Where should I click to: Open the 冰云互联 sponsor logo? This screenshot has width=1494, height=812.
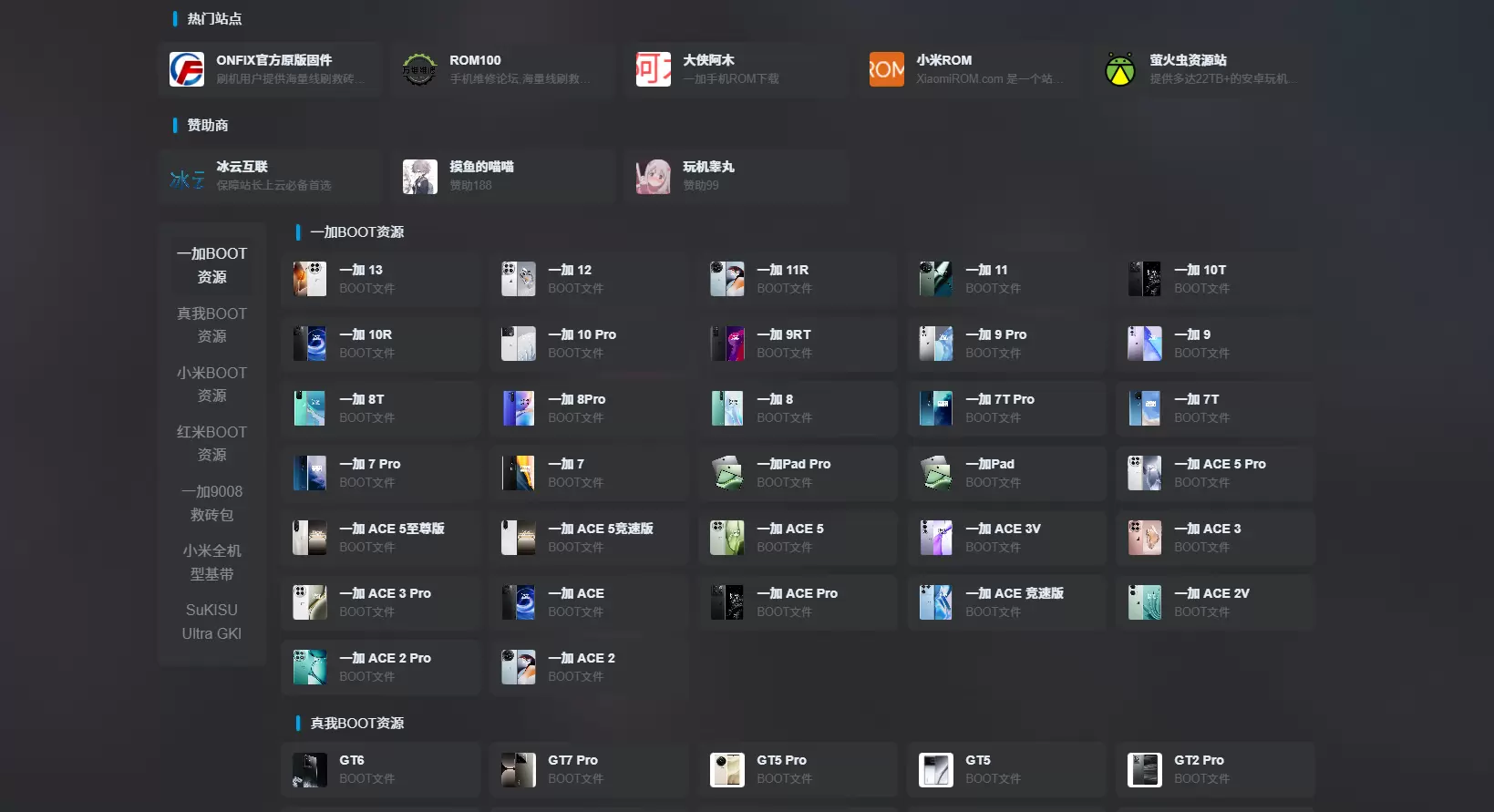pos(187,176)
